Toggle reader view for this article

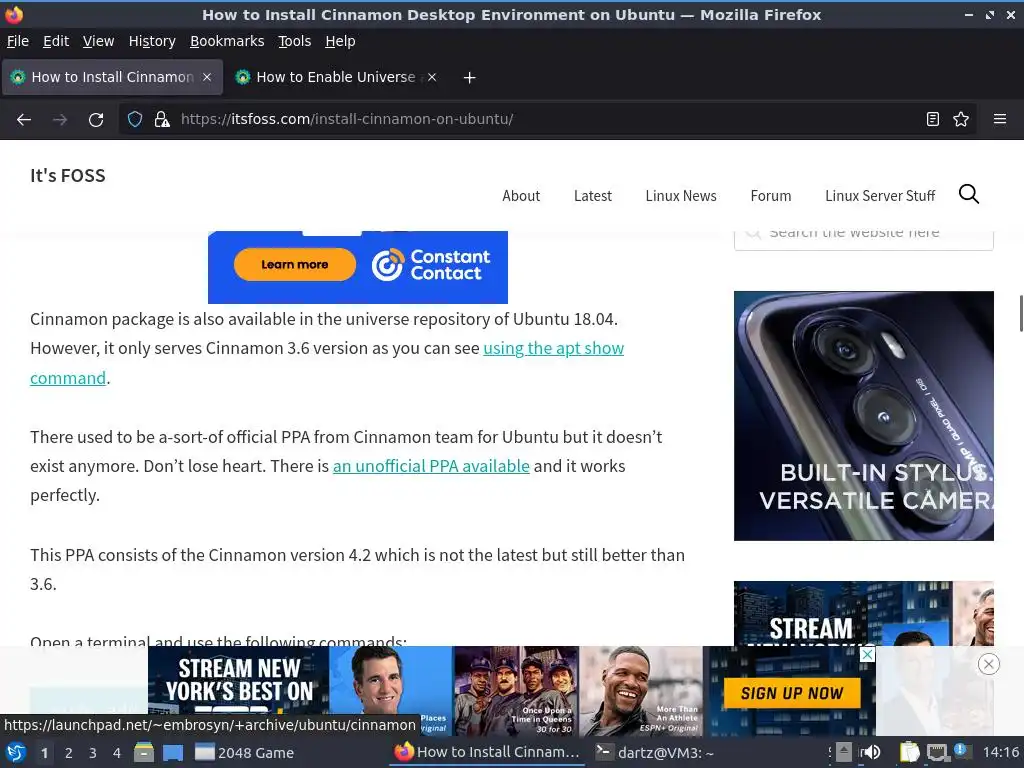[933, 119]
